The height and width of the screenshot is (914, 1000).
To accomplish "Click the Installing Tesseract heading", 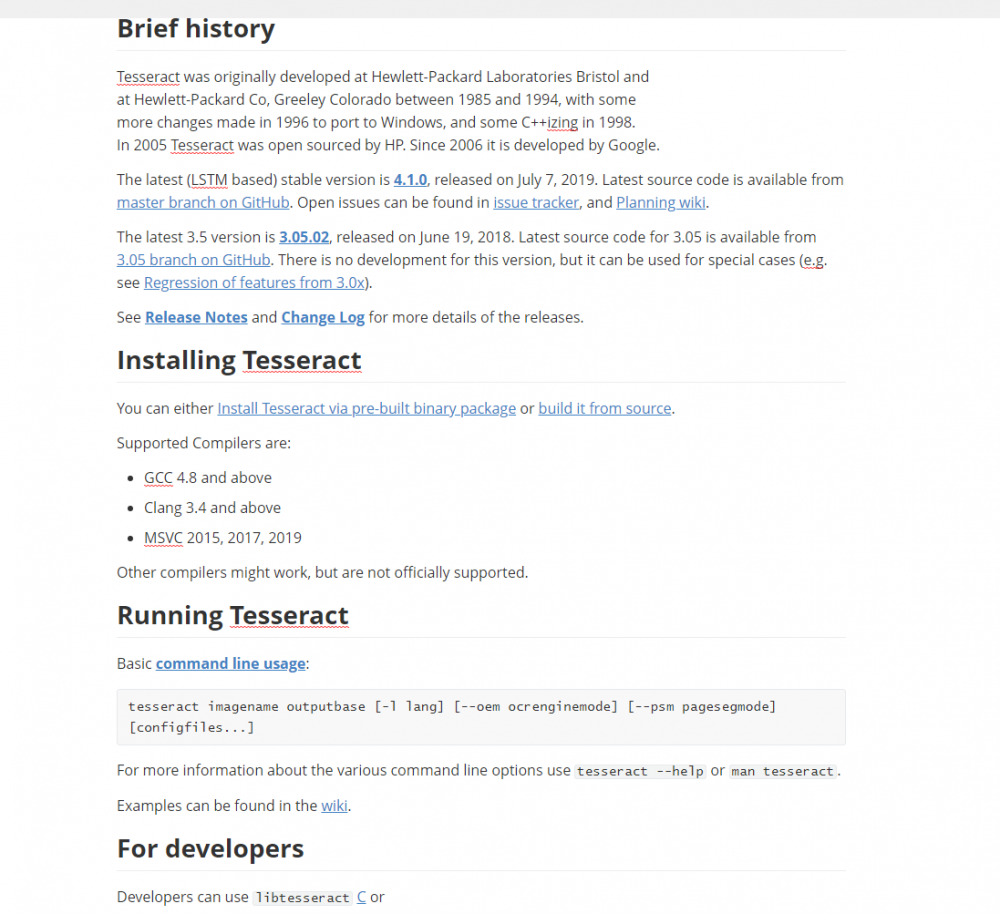I will click(x=239, y=359).
